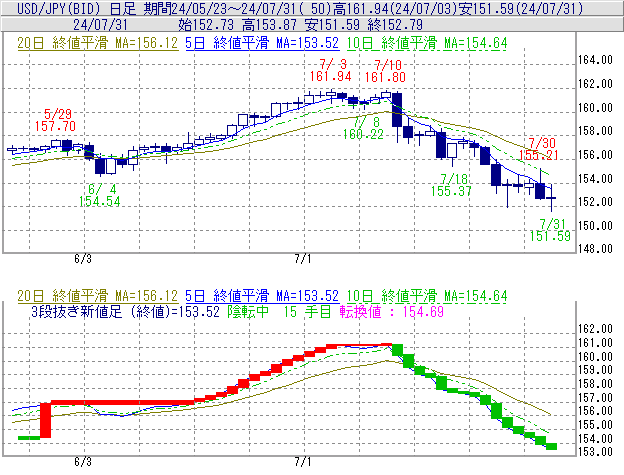The width and height of the screenshot is (624, 475).
Task: Click the 7/10 161.80 high label
Action: 386,71
